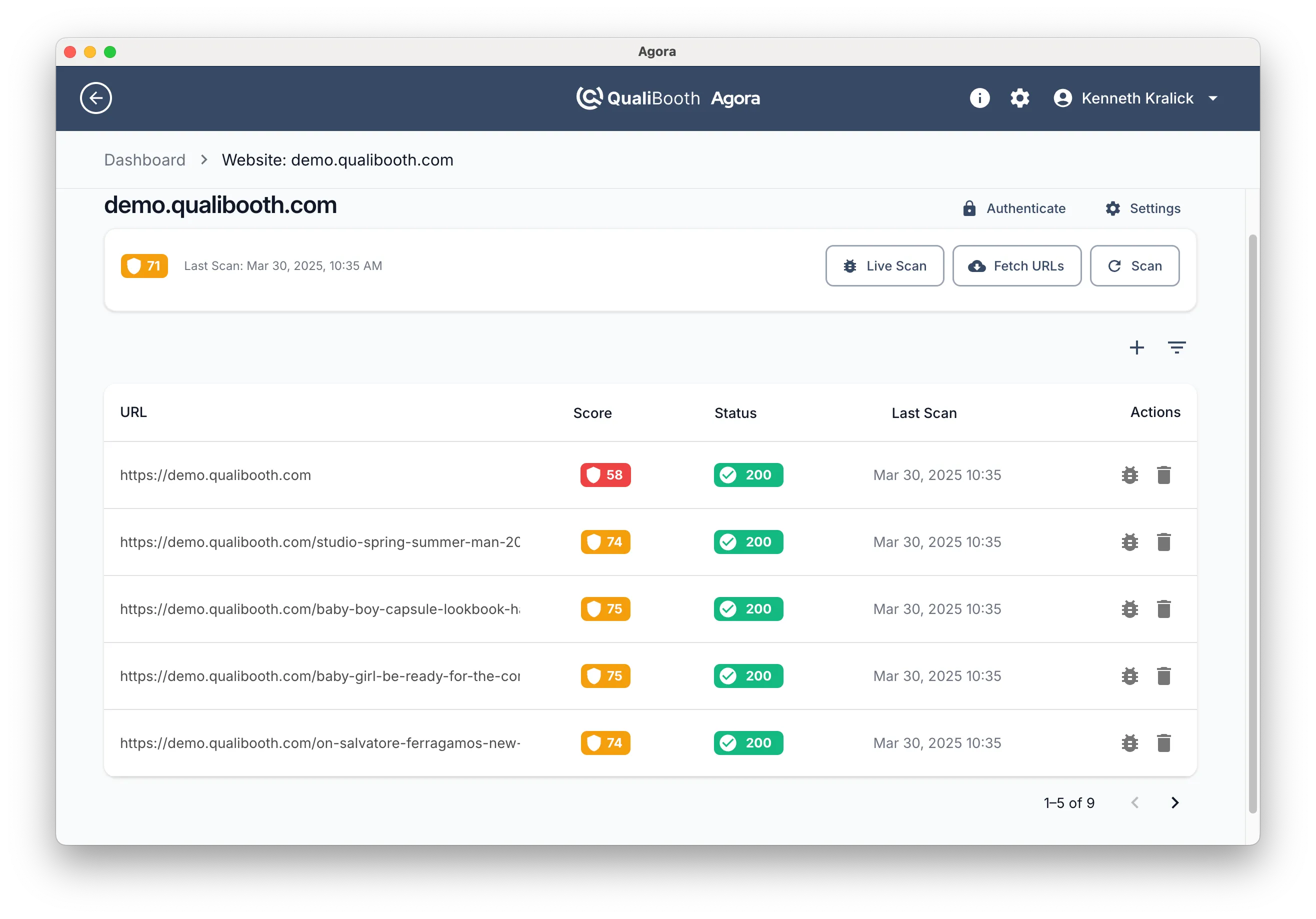The width and height of the screenshot is (1316, 919).
Task: Navigate to Dashboard breadcrumb
Action: coord(144,160)
